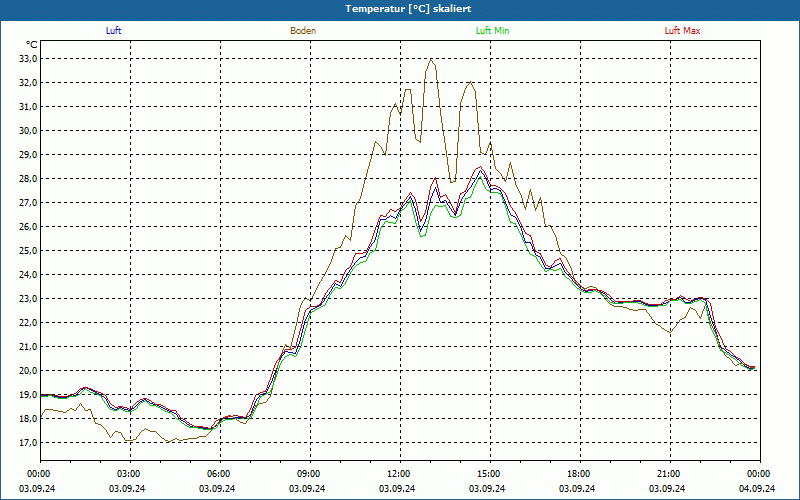Click the 23,0 y-axis value
Viewport: 800px width, 500px height.
tap(29, 298)
